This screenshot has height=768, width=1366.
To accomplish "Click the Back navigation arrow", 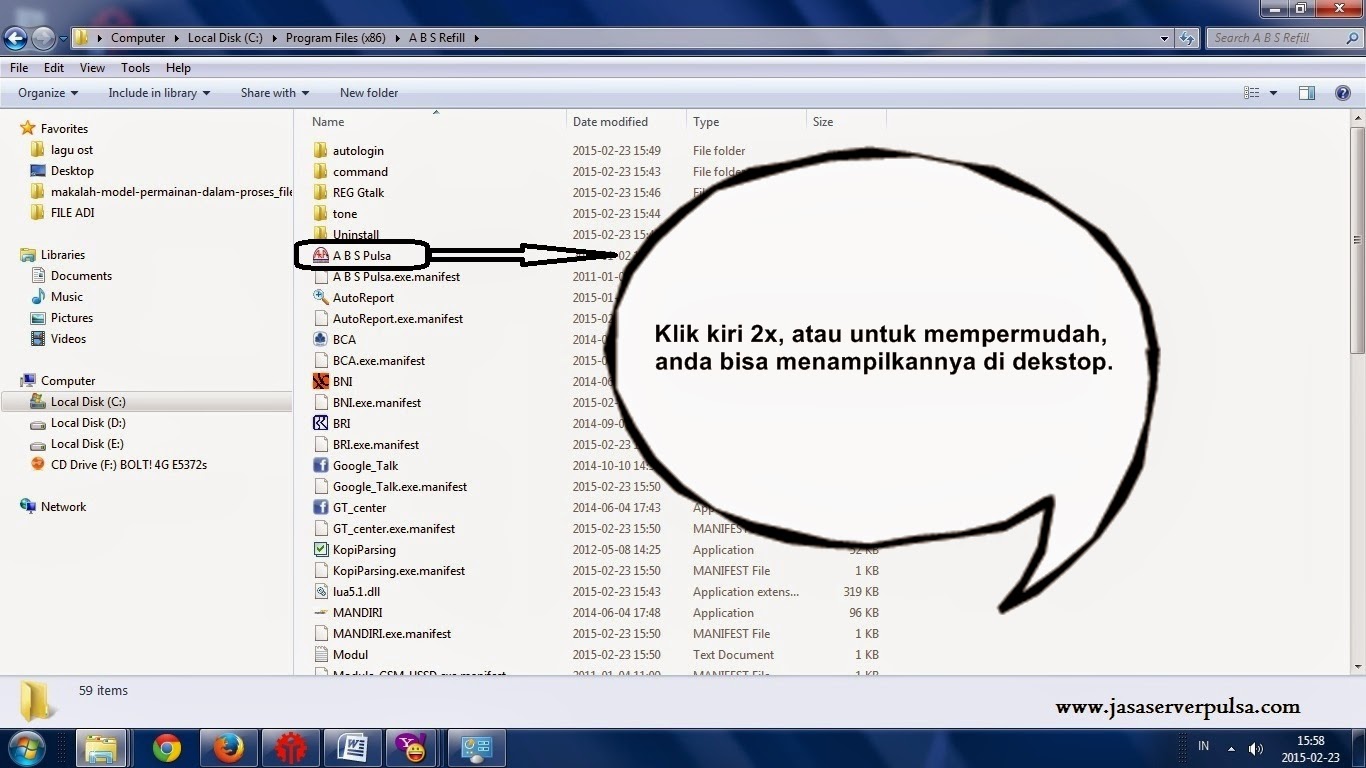I will point(15,38).
